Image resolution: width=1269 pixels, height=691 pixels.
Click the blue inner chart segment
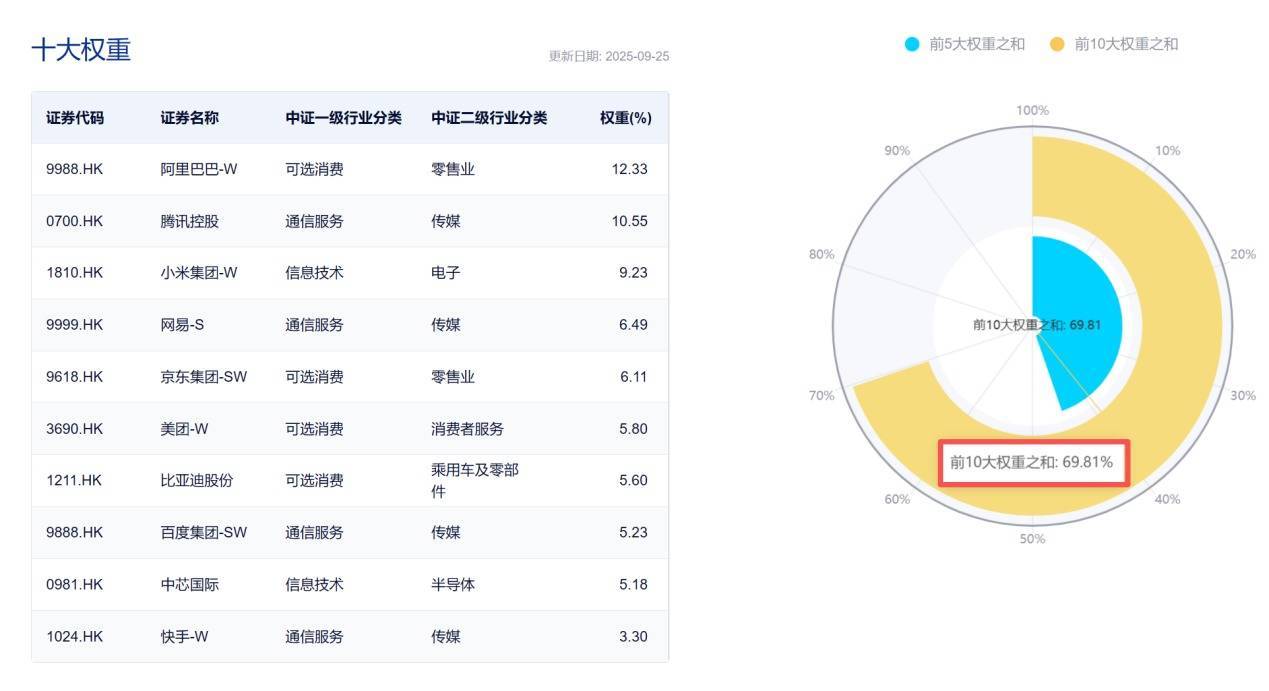tap(1080, 300)
